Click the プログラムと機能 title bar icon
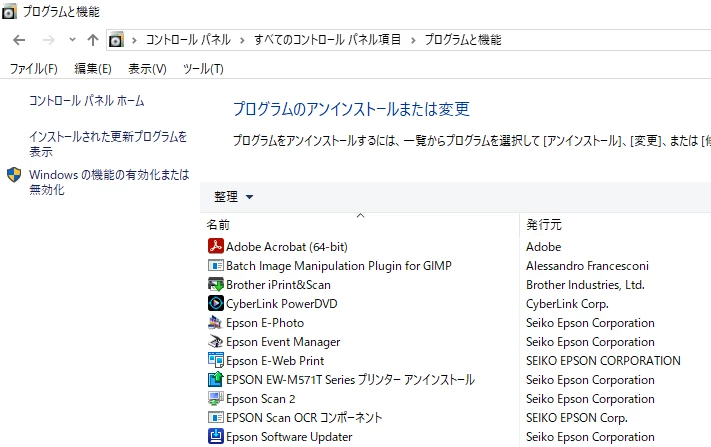This screenshot has width=711, height=447. click(9, 11)
